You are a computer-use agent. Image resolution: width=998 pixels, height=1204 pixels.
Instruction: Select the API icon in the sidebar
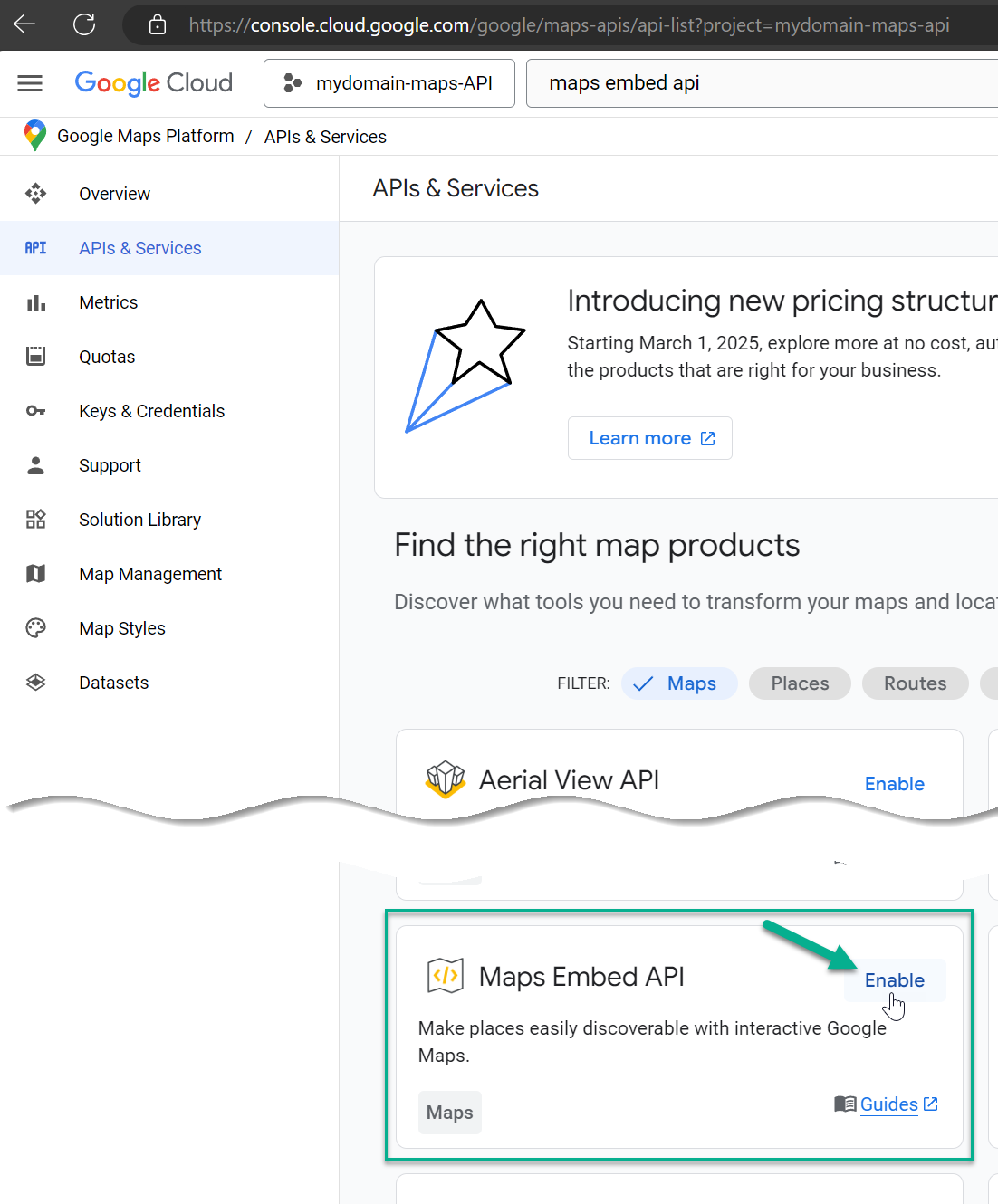(35, 248)
